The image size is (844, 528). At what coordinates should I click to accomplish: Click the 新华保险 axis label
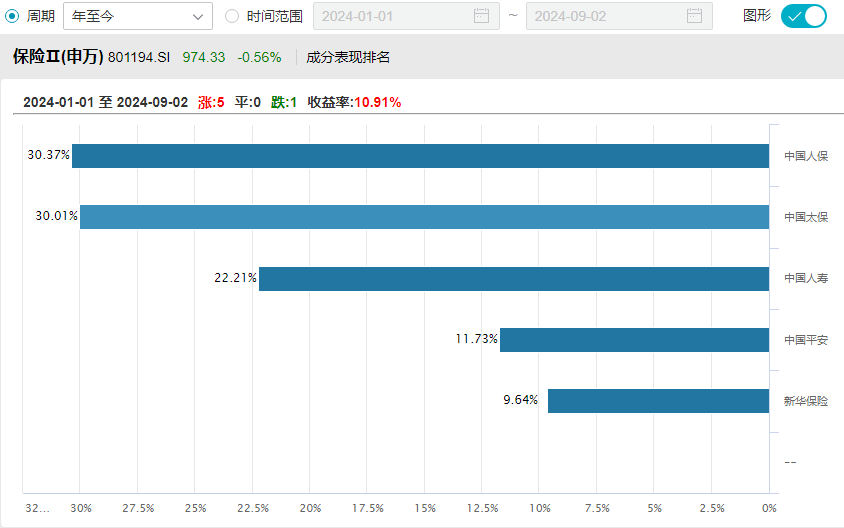coord(806,401)
